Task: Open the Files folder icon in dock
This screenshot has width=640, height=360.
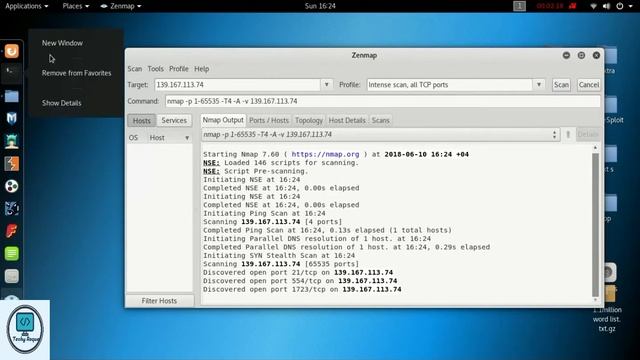Action: click(11, 96)
